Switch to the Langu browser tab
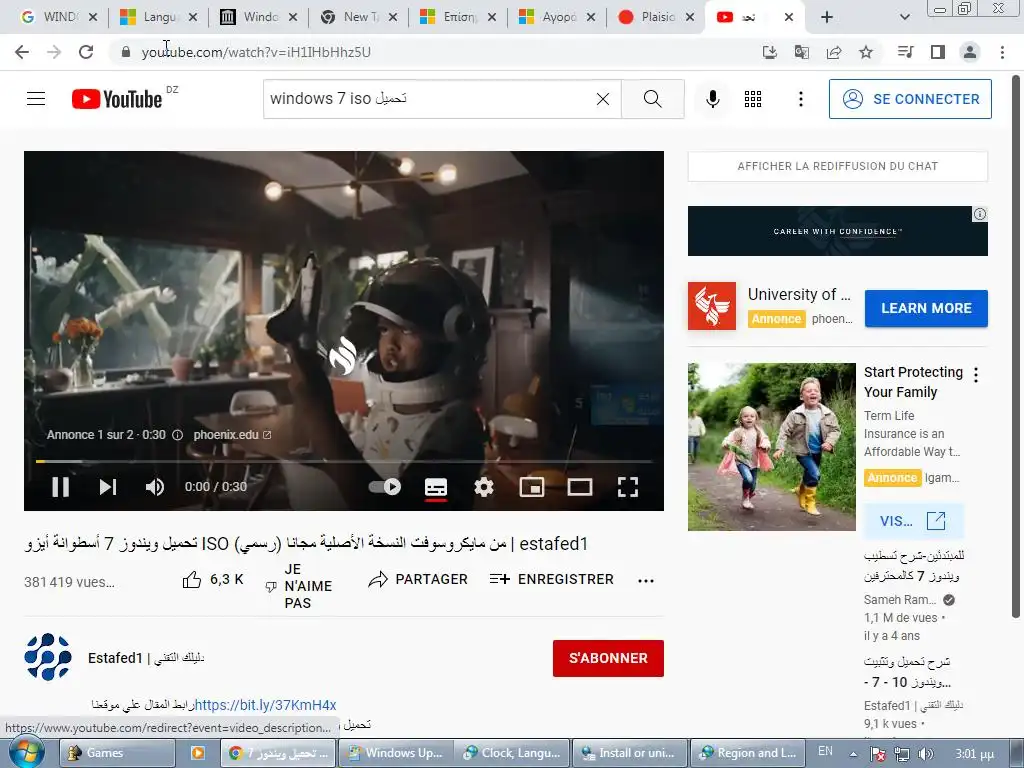 click(x=157, y=17)
